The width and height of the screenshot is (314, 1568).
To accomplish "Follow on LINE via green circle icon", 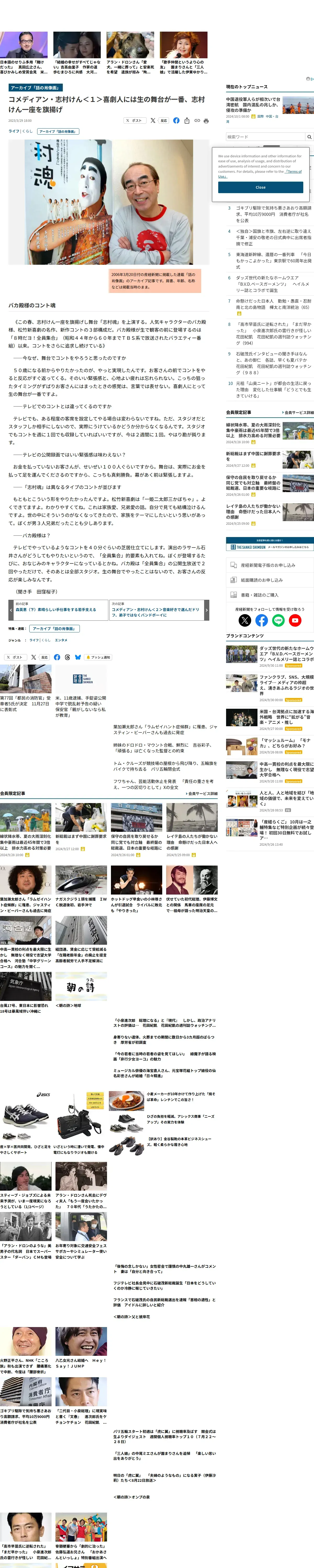I will (278, 620).
